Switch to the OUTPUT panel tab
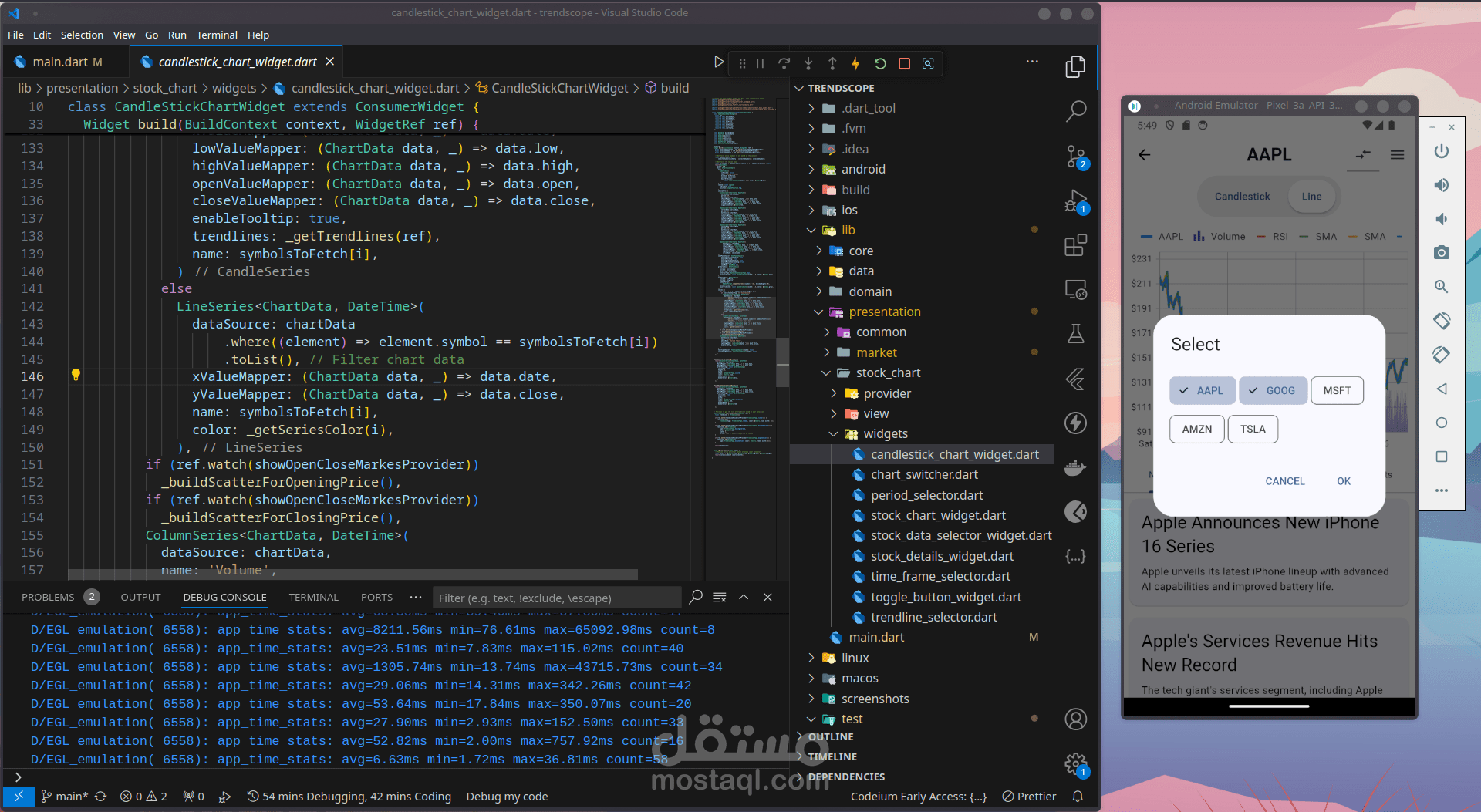Image resolution: width=1481 pixels, height=812 pixels. [x=140, y=597]
